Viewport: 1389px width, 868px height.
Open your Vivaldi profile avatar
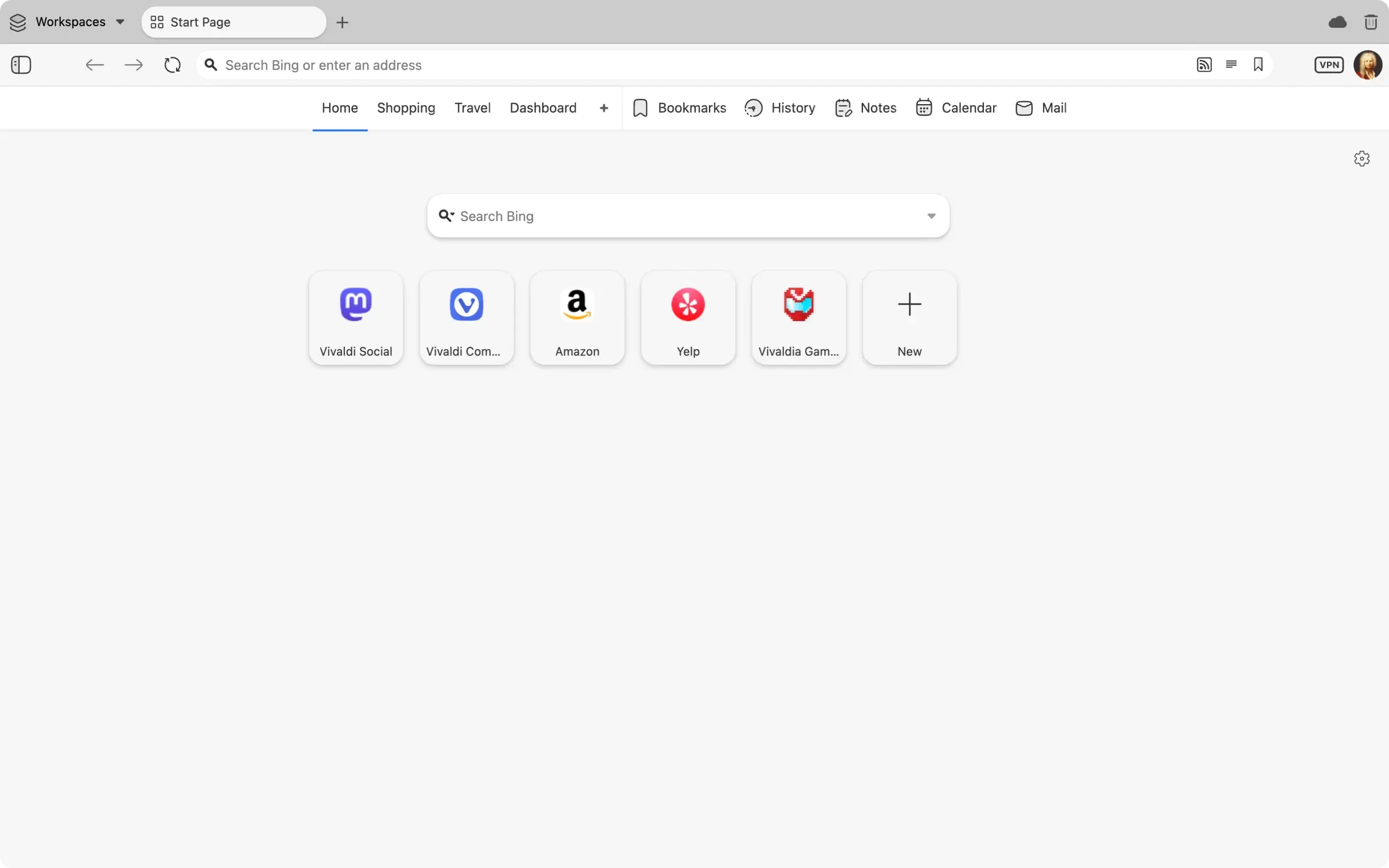(x=1368, y=65)
